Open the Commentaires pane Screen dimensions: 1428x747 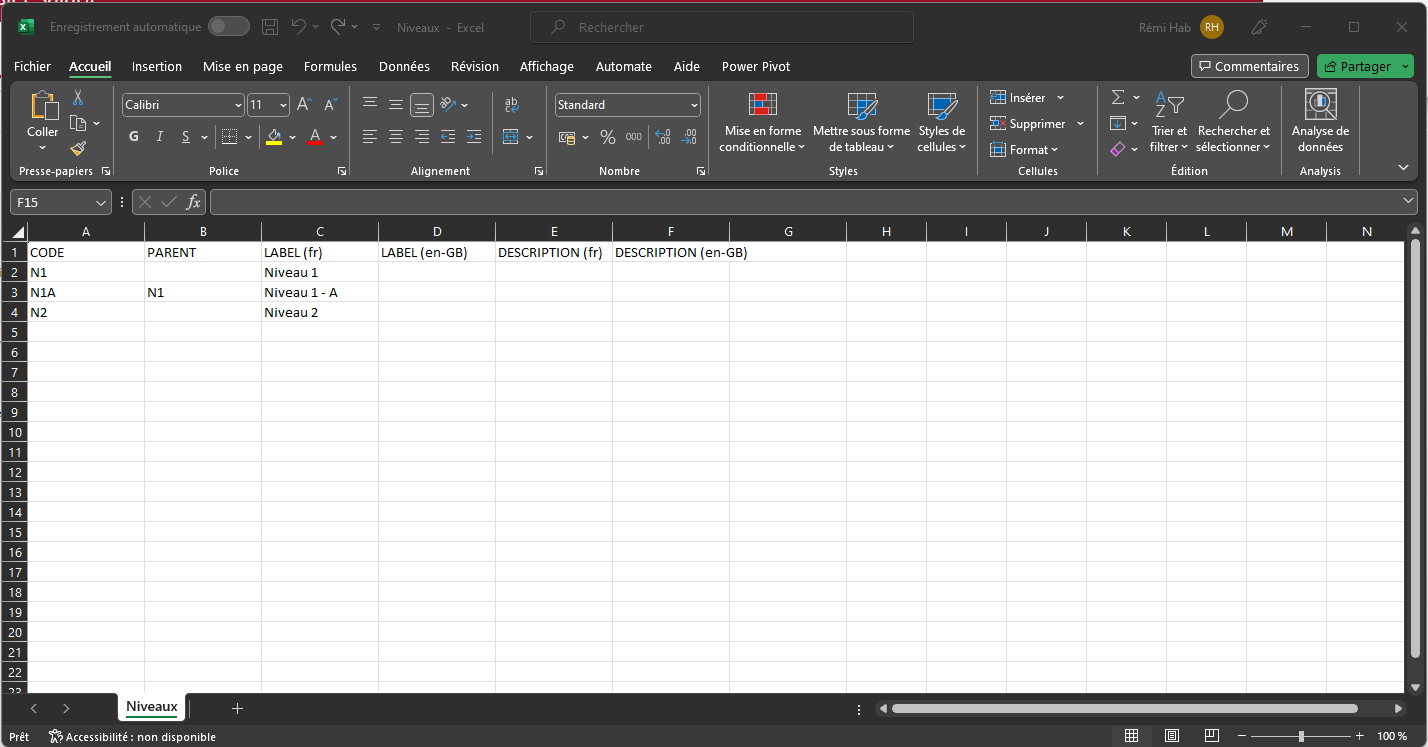1249,66
